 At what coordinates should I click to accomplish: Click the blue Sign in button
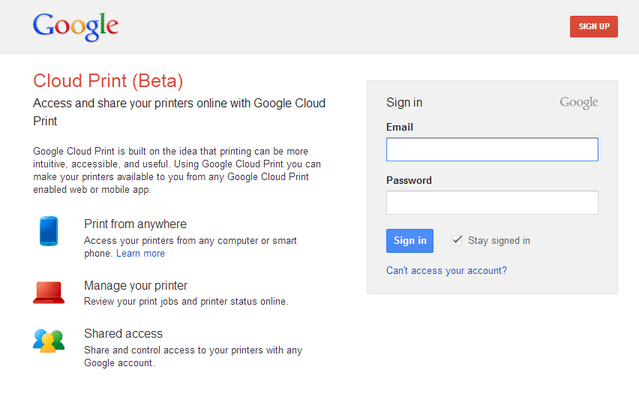(x=410, y=241)
